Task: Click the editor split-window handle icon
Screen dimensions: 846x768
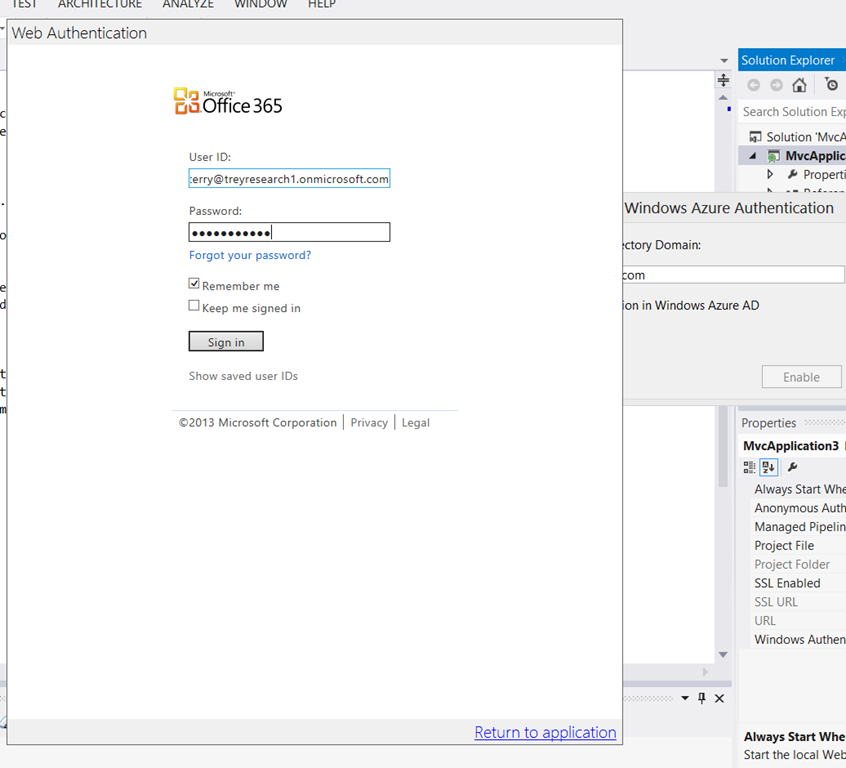Action: coord(723,80)
